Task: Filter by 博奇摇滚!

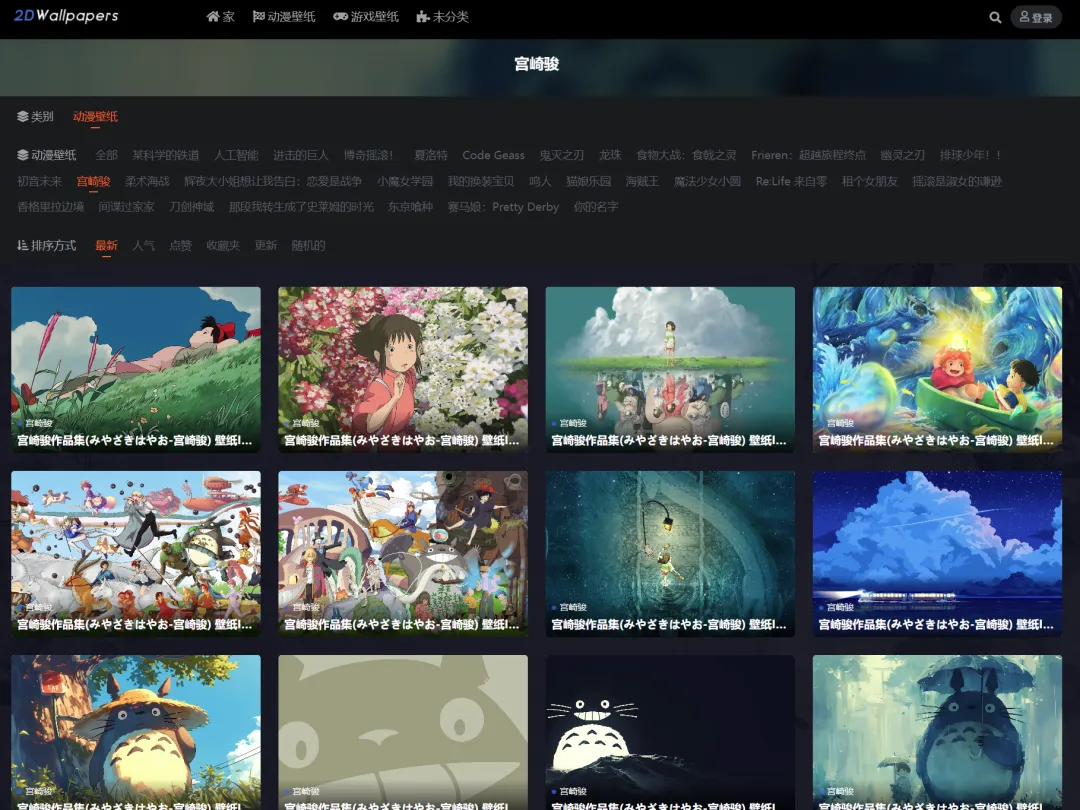Action: click(368, 155)
